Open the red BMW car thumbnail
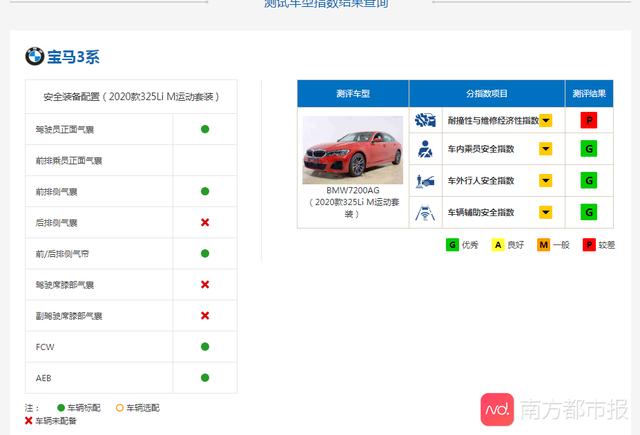The height and width of the screenshot is (435, 640). tap(352, 150)
